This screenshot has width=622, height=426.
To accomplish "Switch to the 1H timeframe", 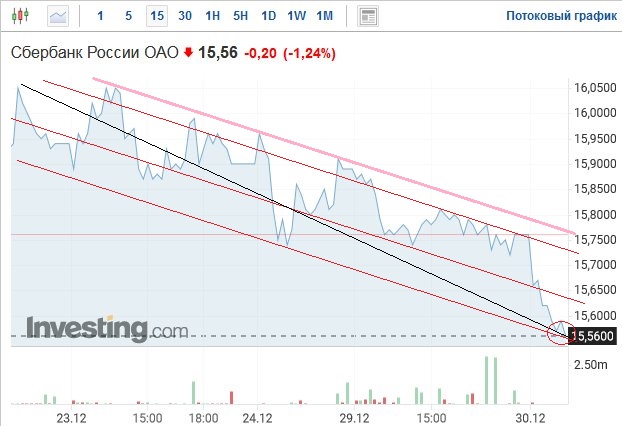I will click(213, 16).
